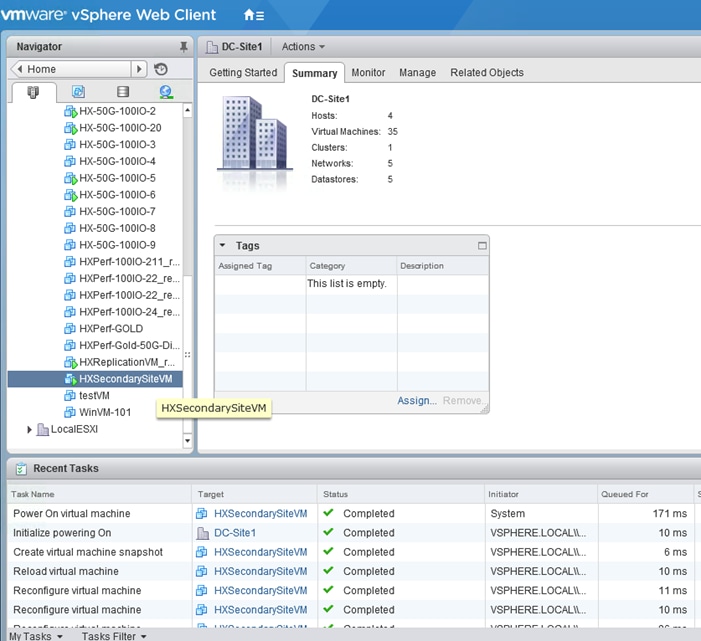The image size is (701, 641).
Task: Select HX-50G-100IO-3 VM
Action: tap(117, 144)
